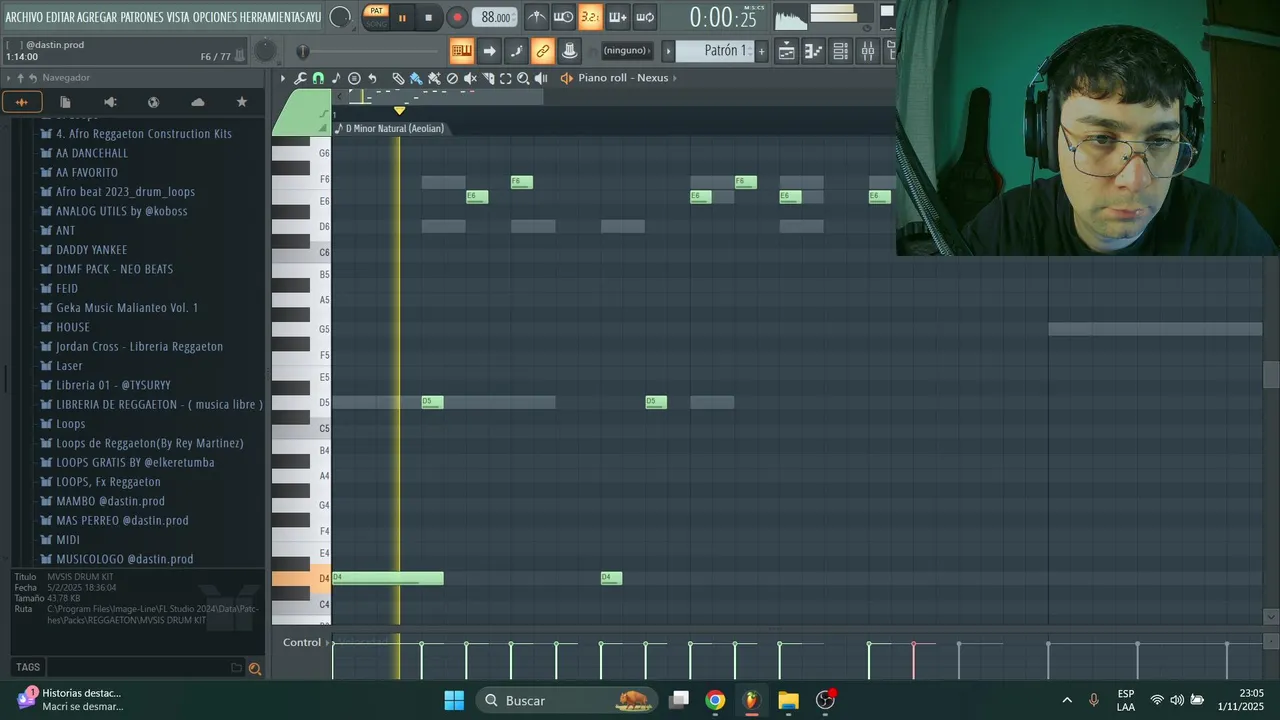Pick the Select tool in piano roll toolbar
This screenshot has height=720, width=1280.
(506, 78)
